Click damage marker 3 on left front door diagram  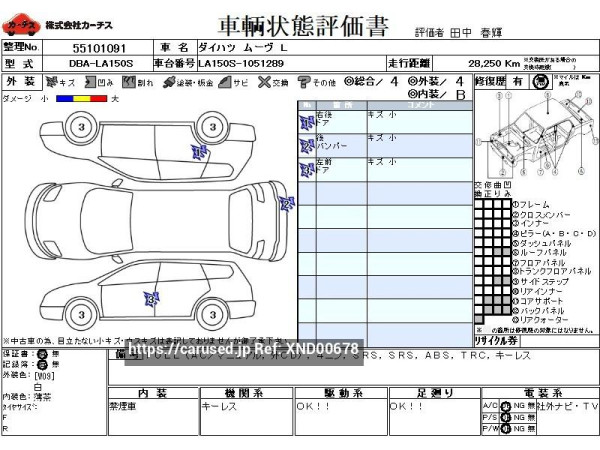tap(151, 299)
